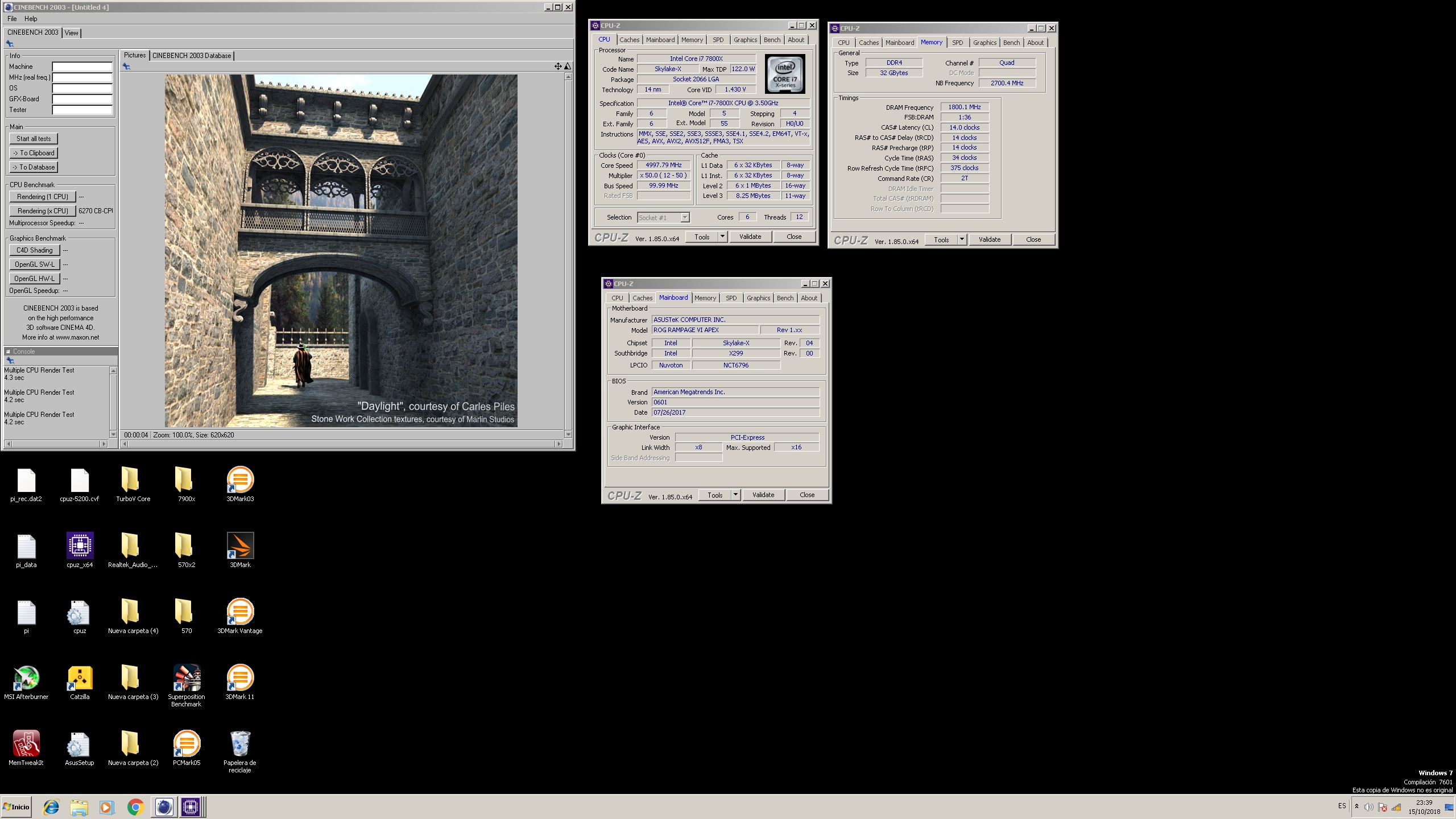This screenshot has width=1456, height=819.
Task: Launch PCMark05 from the desktop
Action: pos(187,748)
